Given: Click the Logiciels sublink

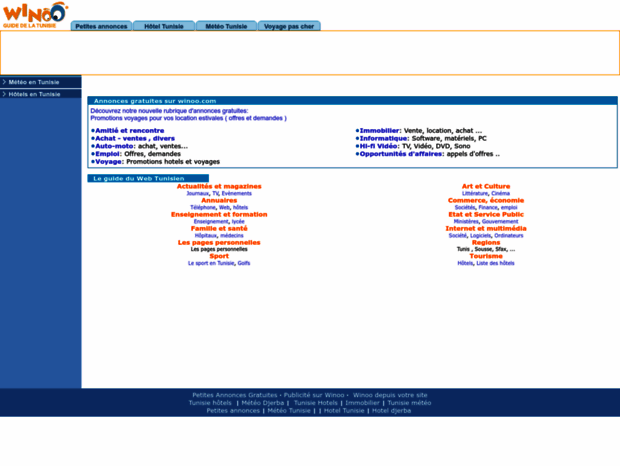Looking at the screenshot, I should point(480,236).
